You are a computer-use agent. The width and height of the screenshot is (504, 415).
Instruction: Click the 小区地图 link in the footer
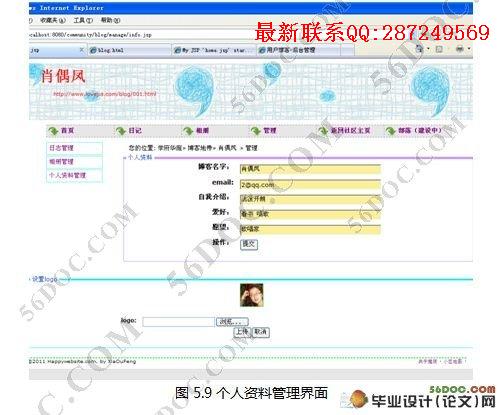click(453, 361)
